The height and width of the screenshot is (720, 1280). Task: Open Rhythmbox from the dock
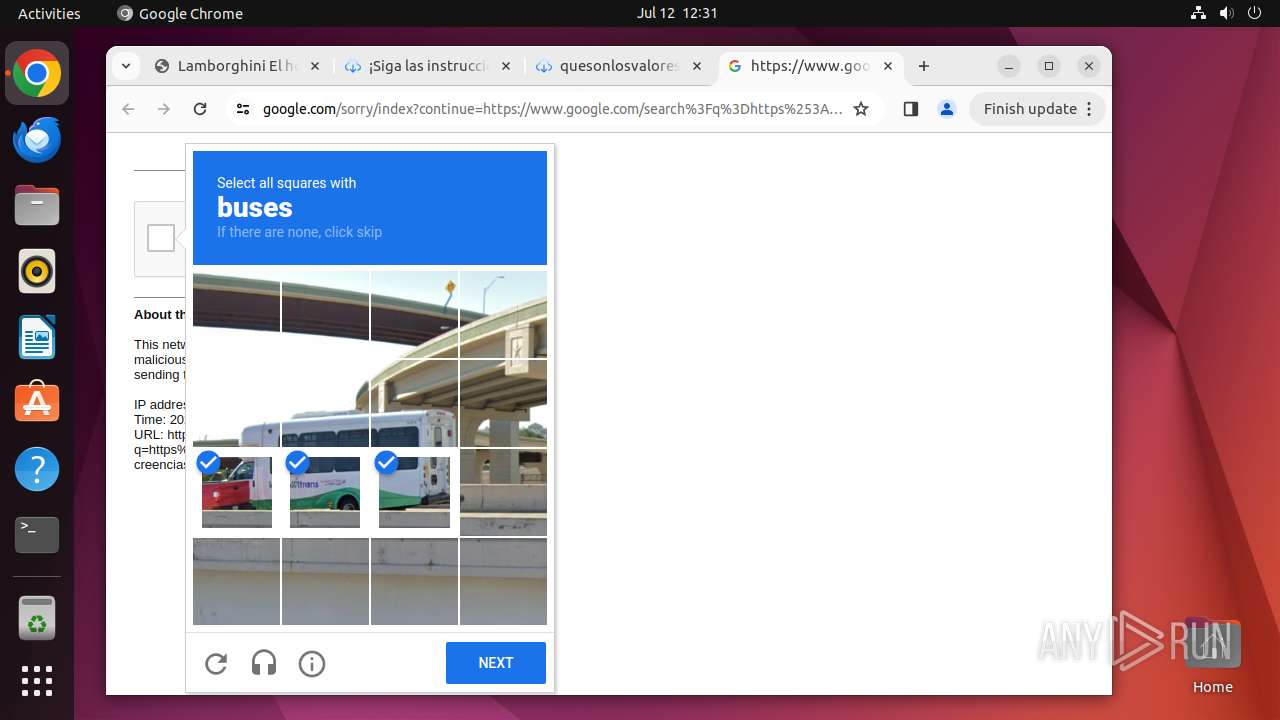(x=37, y=271)
